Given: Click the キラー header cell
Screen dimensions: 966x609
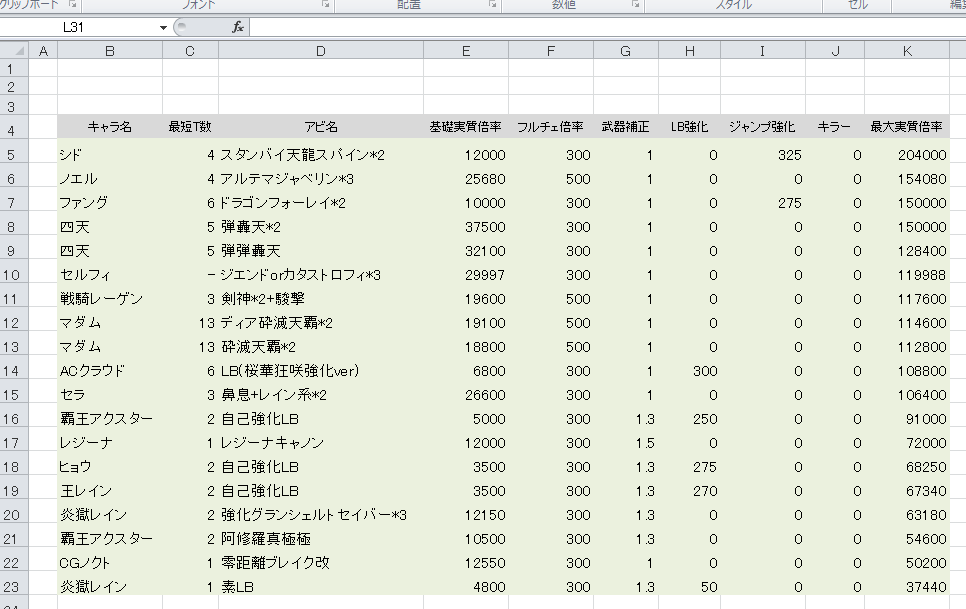Looking at the screenshot, I should click(x=835, y=127).
